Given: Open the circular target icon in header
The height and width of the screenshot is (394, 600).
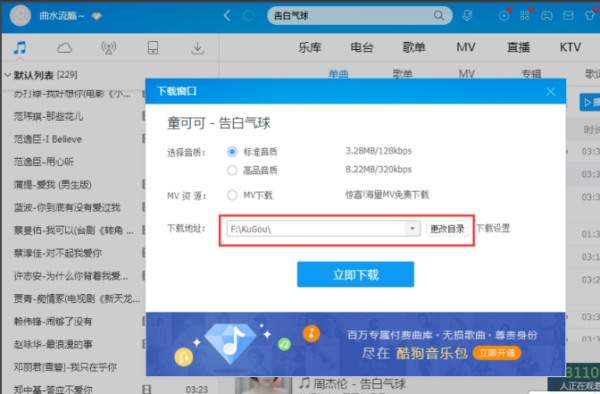Looking at the screenshot, I should 504,15.
